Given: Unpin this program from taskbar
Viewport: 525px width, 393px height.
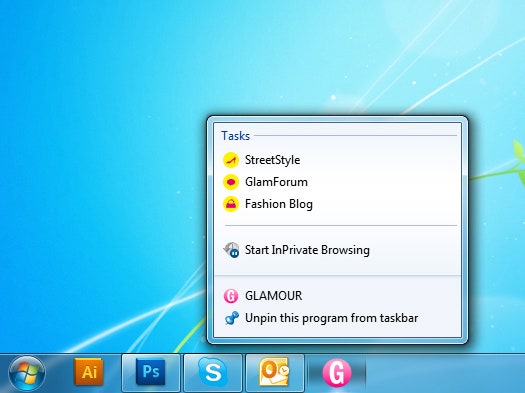Looking at the screenshot, I should 338,318.
